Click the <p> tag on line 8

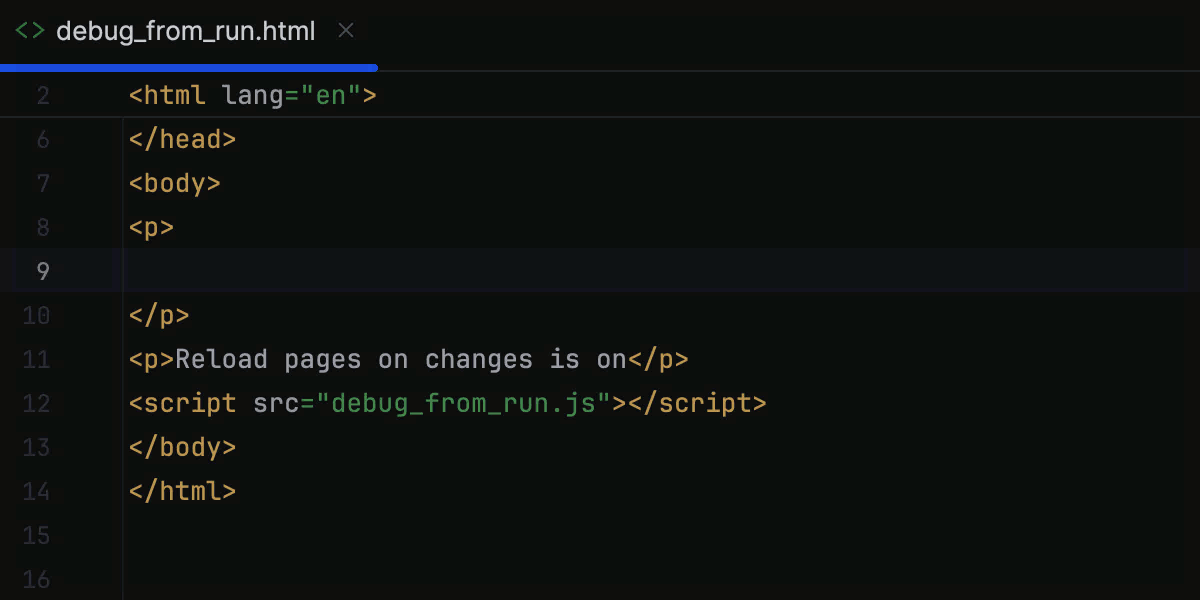pyautogui.click(x=150, y=227)
